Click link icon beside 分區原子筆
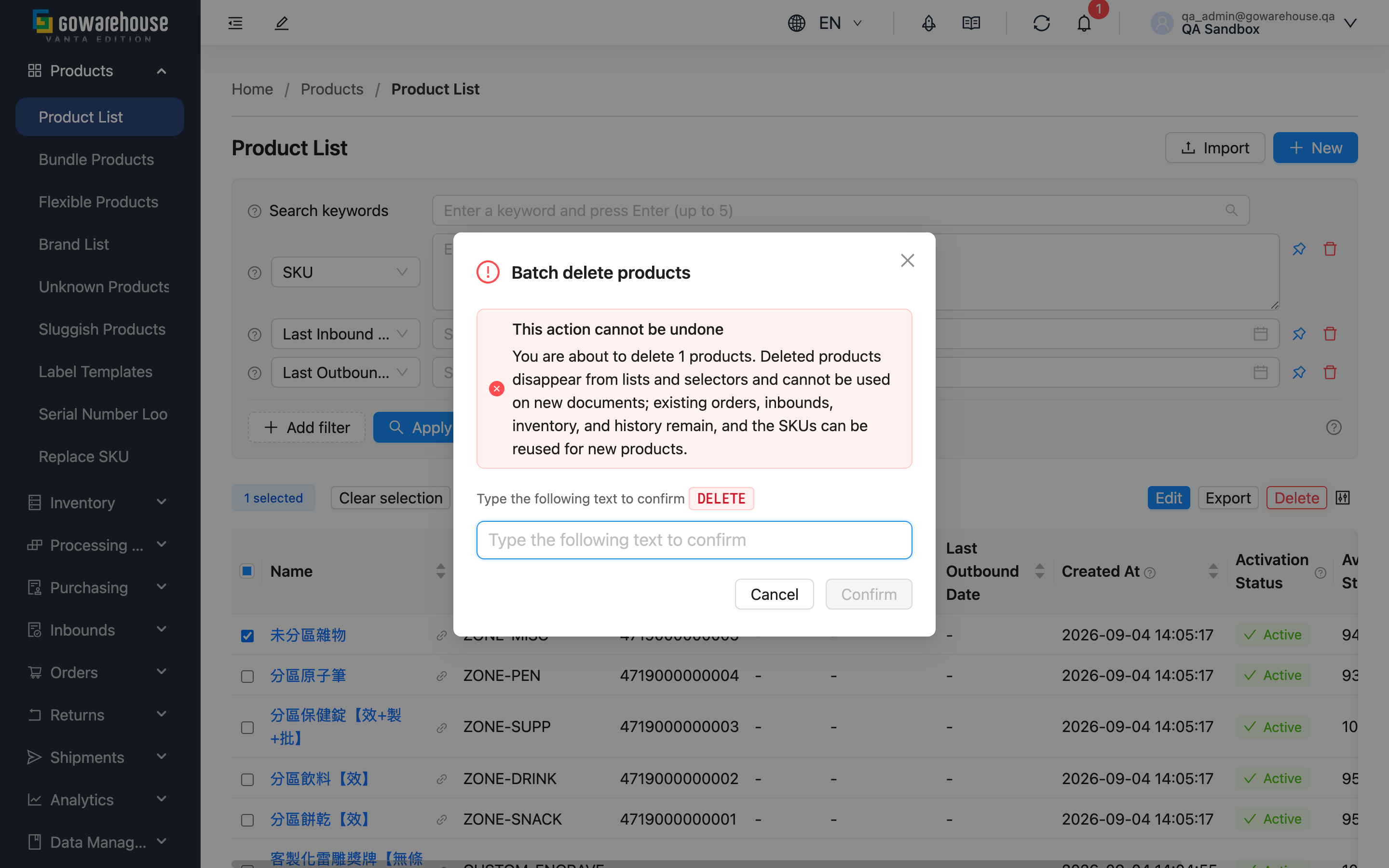This screenshot has width=1389, height=868. [441, 676]
